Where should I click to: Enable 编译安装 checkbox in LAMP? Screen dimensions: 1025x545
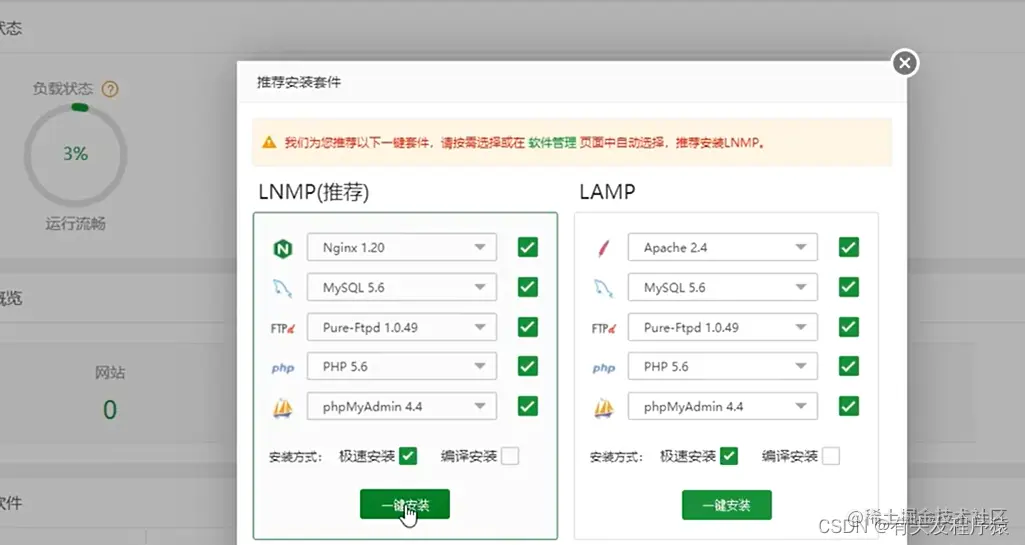tap(831, 455)
